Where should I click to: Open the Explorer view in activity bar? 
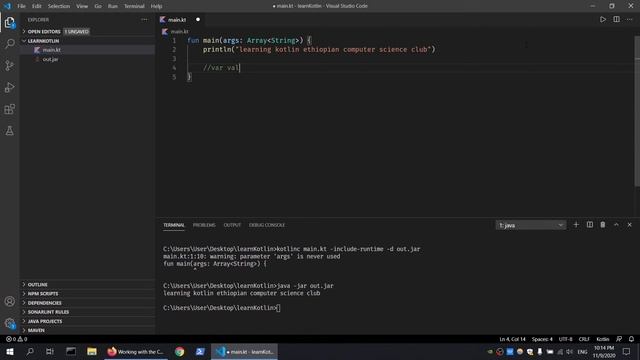pyautogui.click(x=9, y=22)
